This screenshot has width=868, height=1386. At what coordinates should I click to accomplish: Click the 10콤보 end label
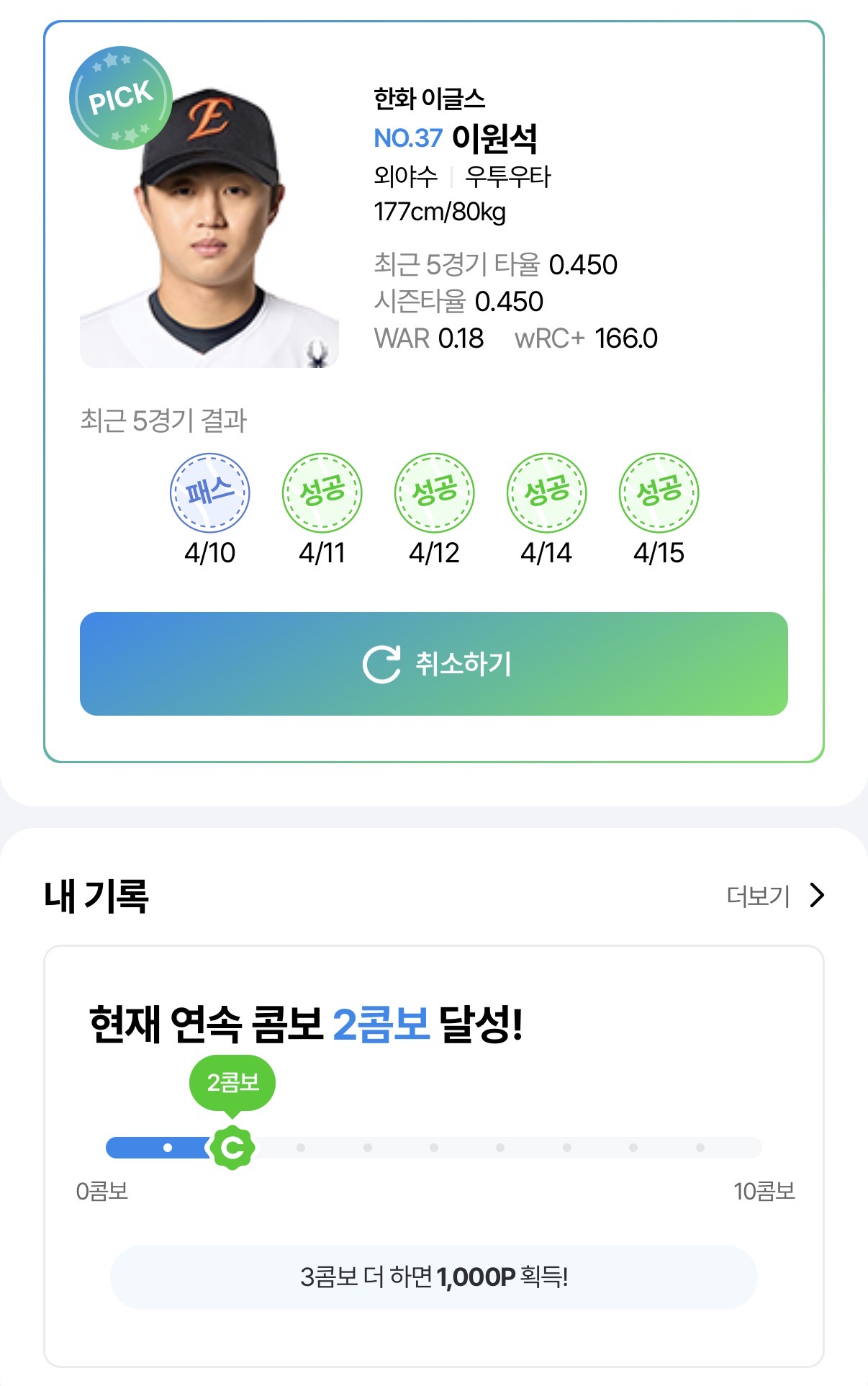pos(764,1191)
